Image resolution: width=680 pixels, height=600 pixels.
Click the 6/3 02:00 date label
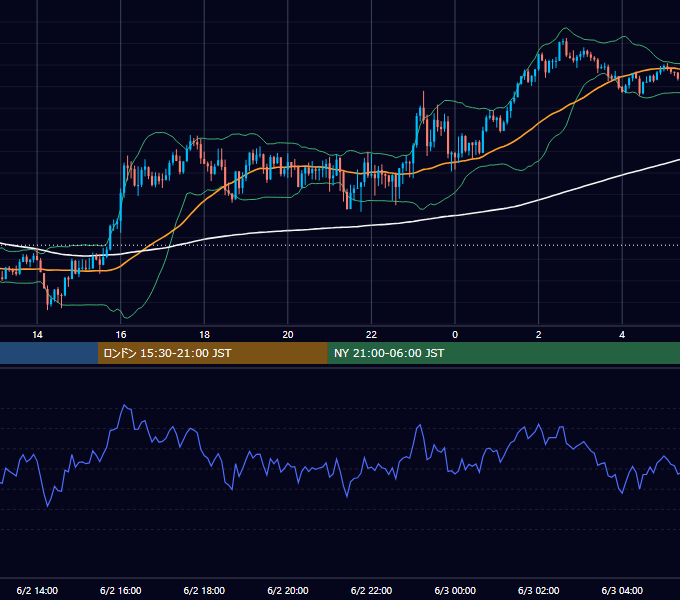[539, 590]
